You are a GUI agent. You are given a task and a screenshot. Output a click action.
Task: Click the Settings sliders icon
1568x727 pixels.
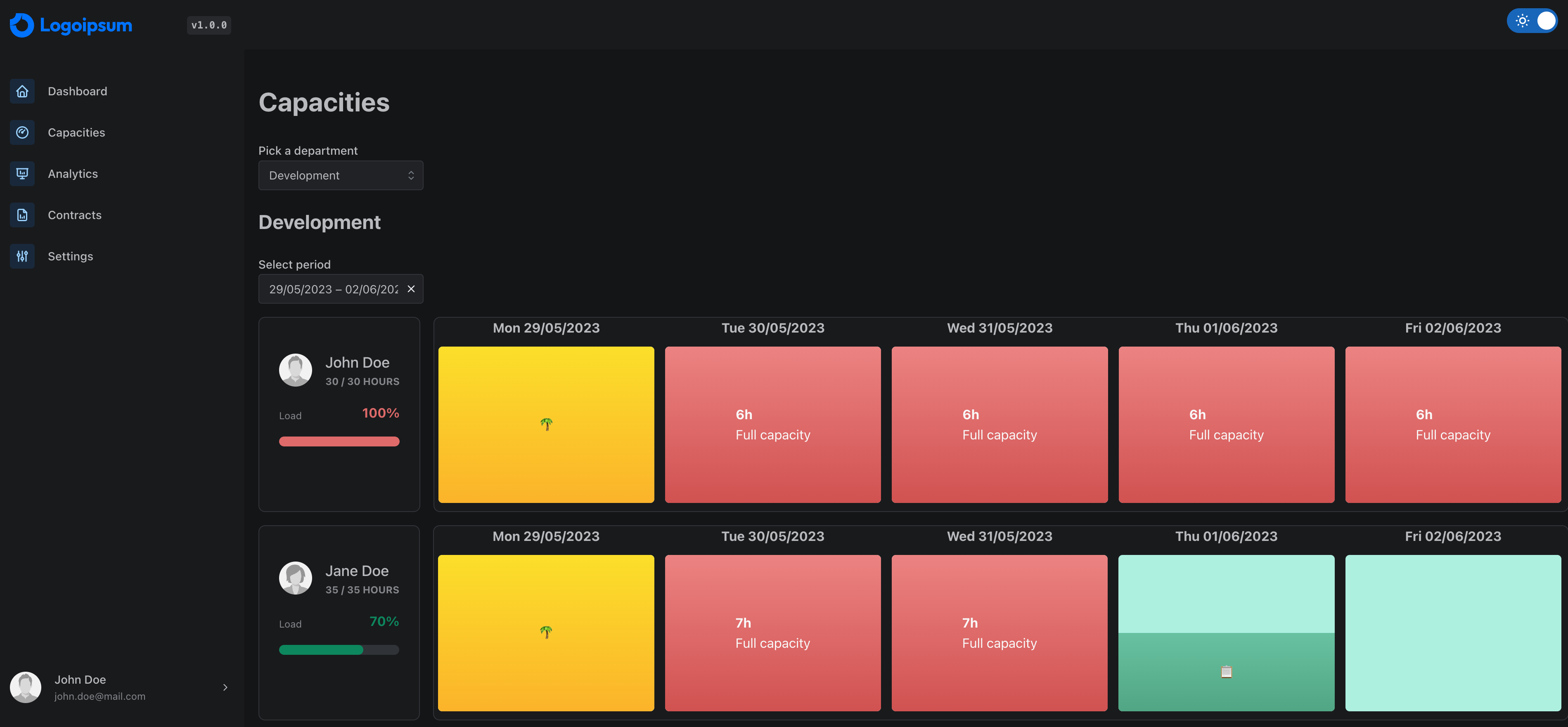pyautogui.click(x=22, y=256)
